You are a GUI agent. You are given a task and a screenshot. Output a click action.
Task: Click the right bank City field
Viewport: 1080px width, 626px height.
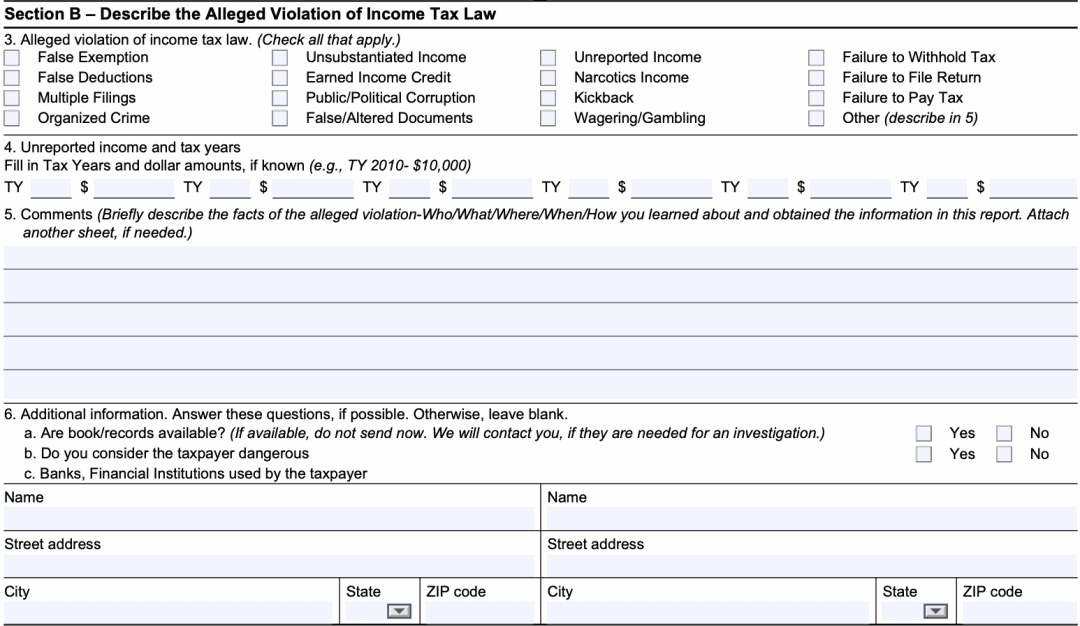point(707,612)
